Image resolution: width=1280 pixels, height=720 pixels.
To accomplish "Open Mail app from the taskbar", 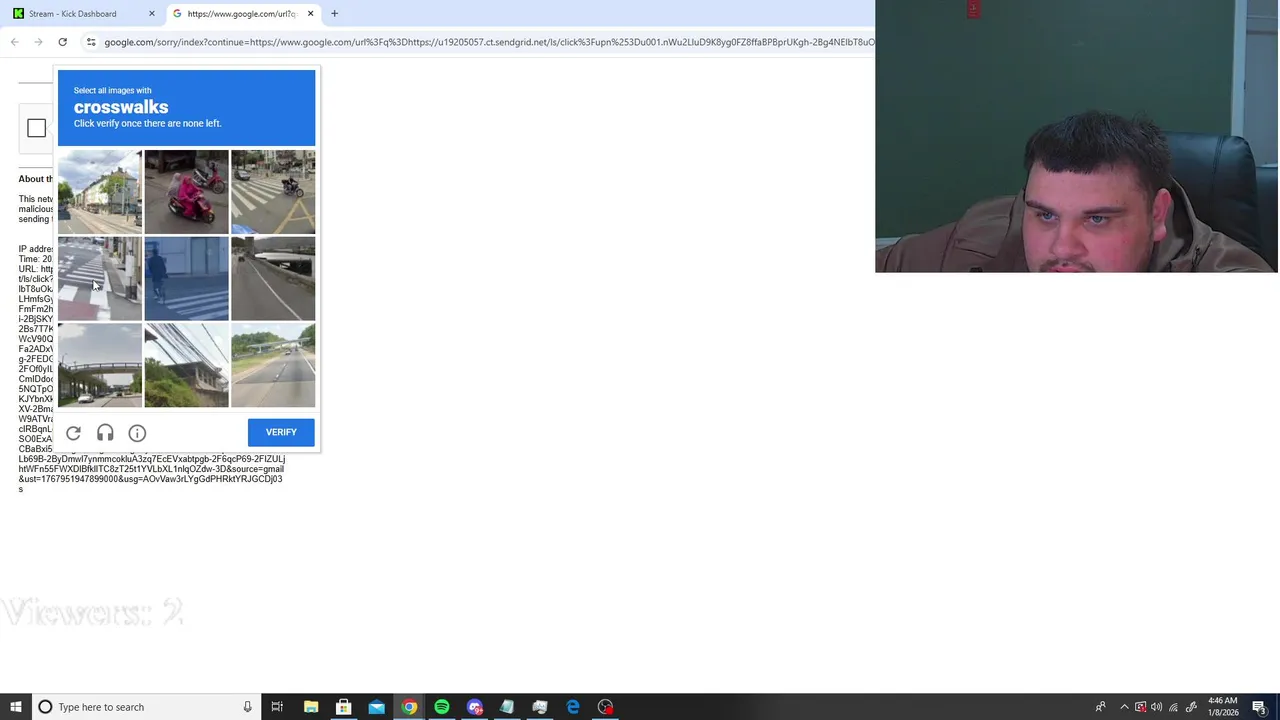I will (376, 707).
